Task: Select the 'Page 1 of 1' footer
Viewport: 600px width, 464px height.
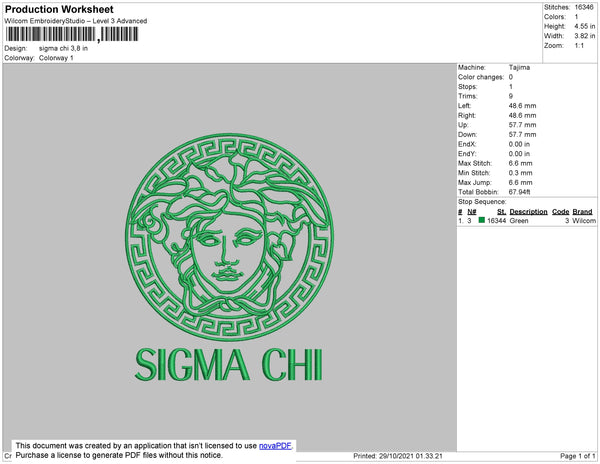Action: 577,456
